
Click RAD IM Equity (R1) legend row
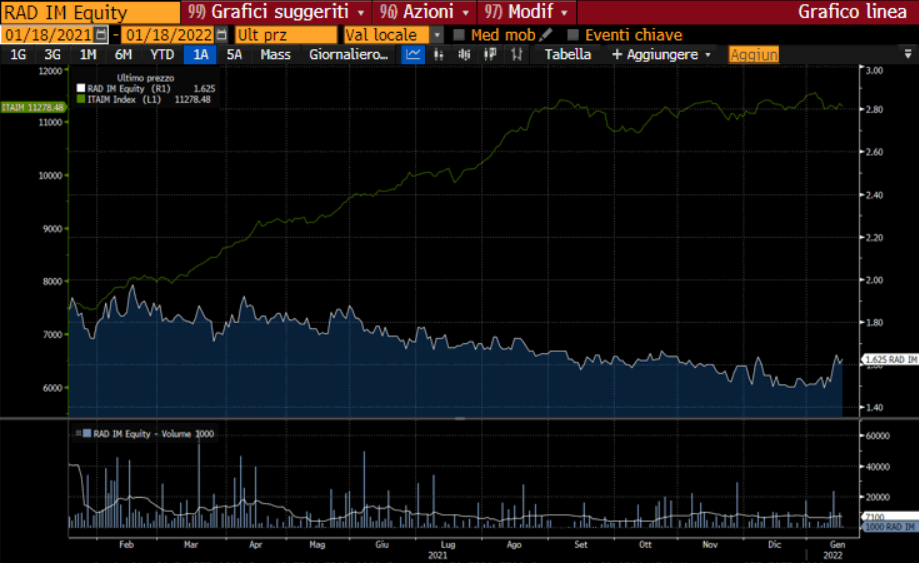146,88
